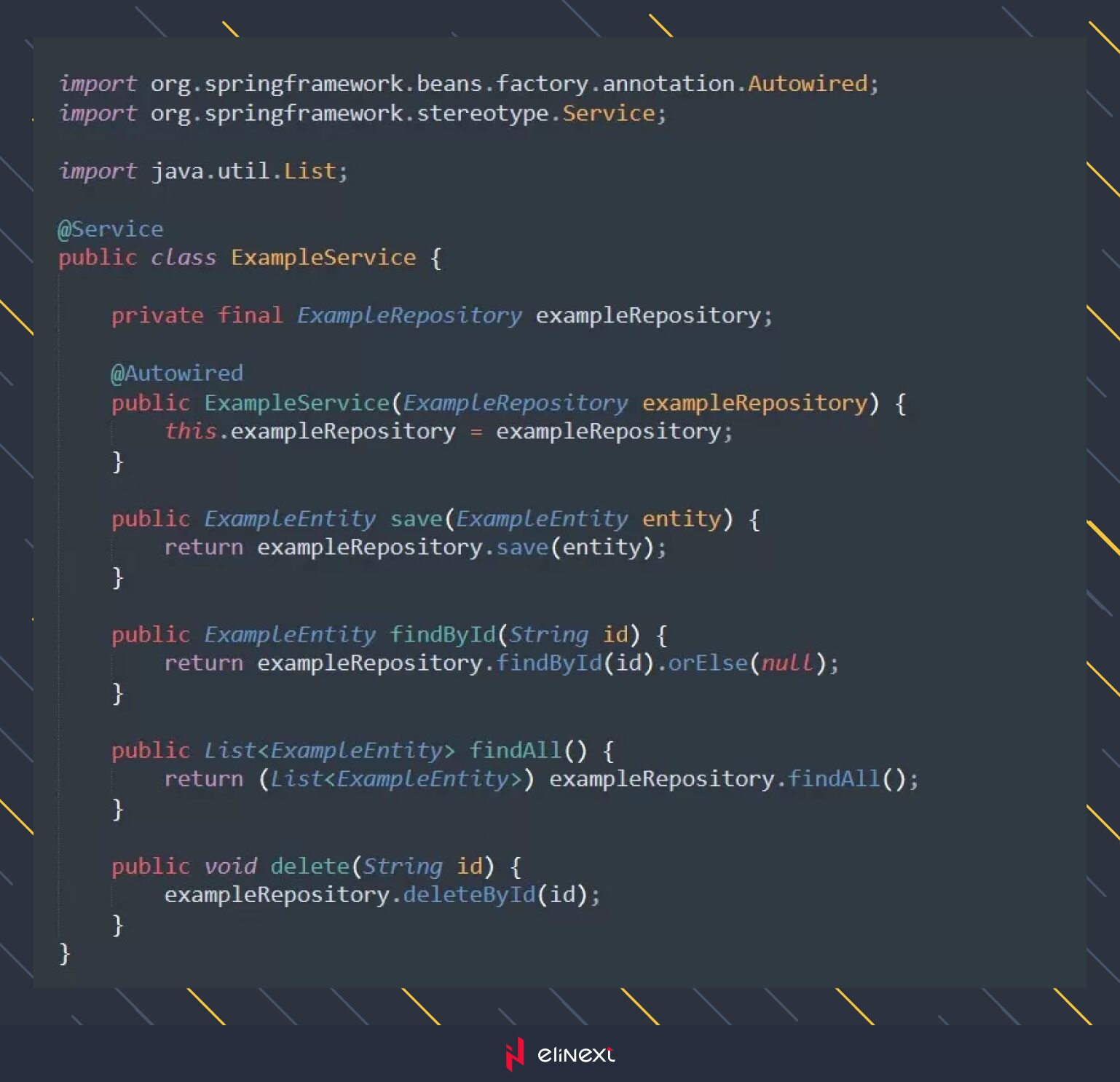
Task: Click the orElse method call
Action: coord(708,663)
